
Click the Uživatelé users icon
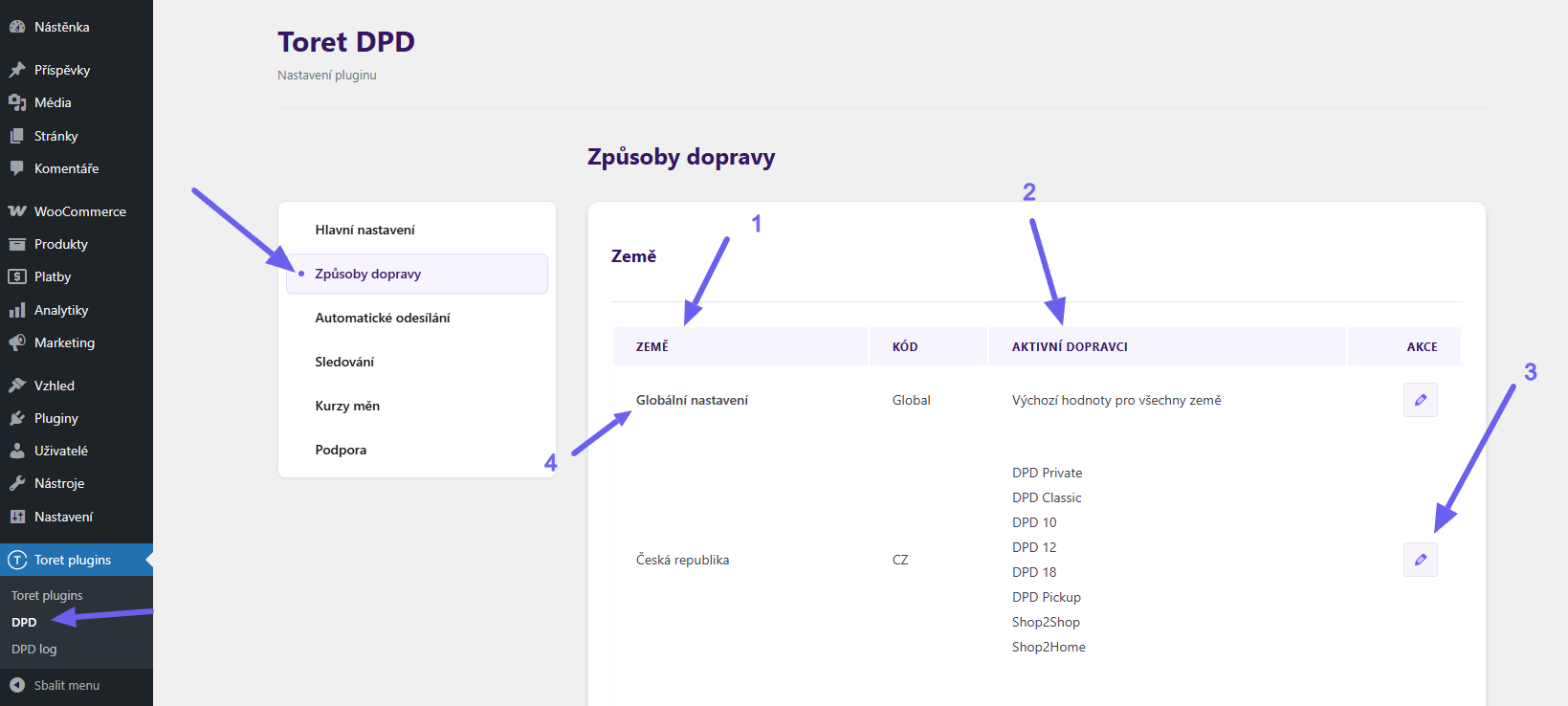coord(17,450)
